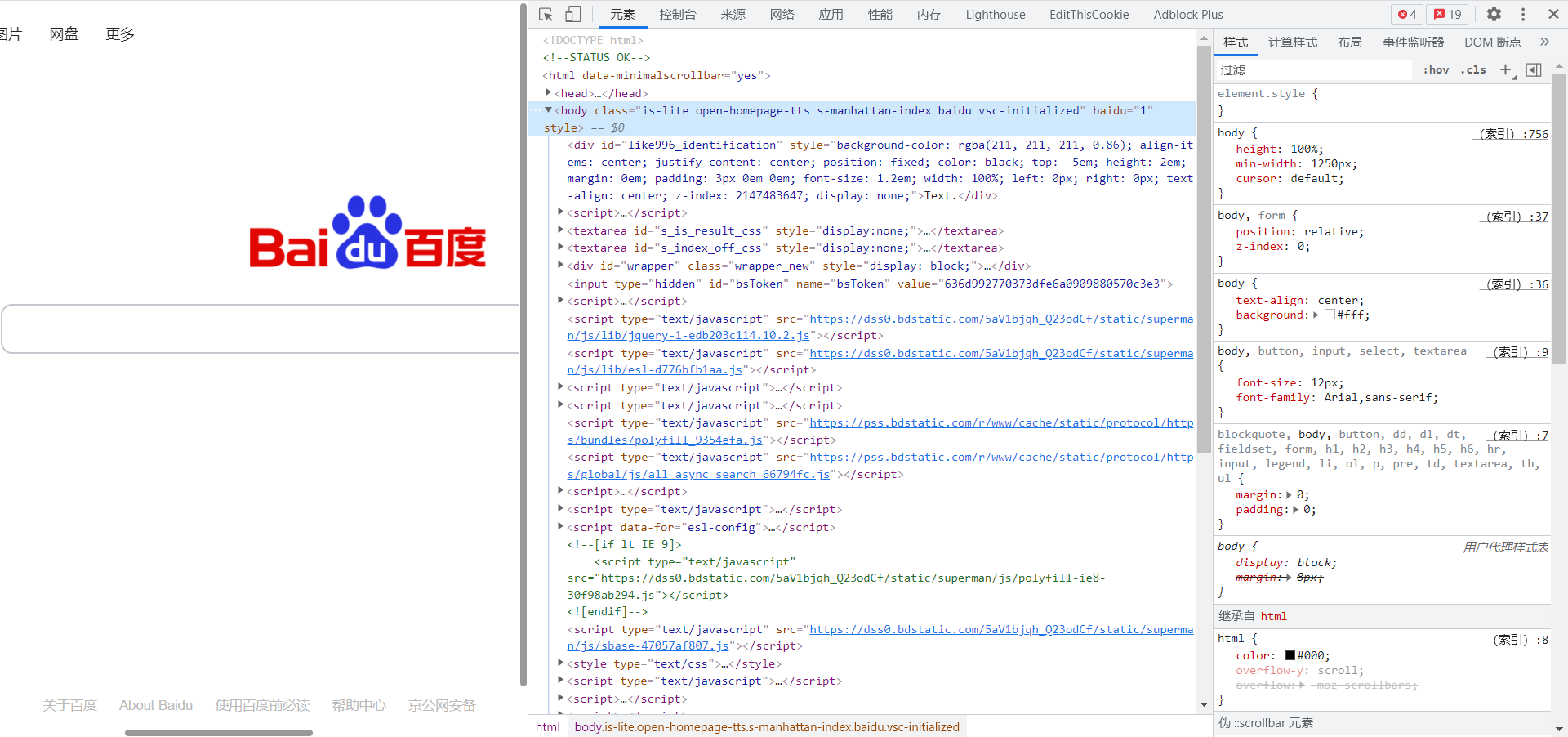Open the Adblock Plus tab
The width and height of the screenshot is (1568, 737).
click(1188, 15)
